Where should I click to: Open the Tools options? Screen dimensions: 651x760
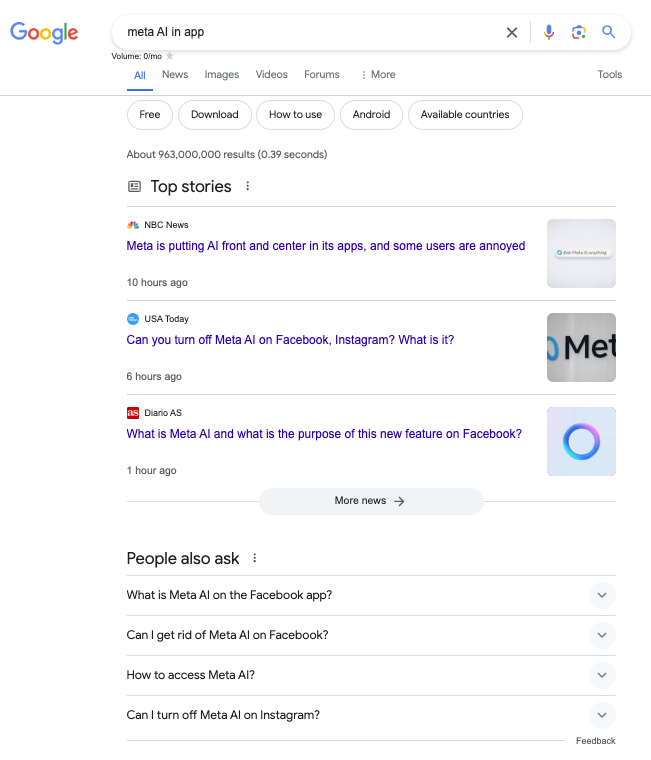pyautogui.click(x=610, y=75)
